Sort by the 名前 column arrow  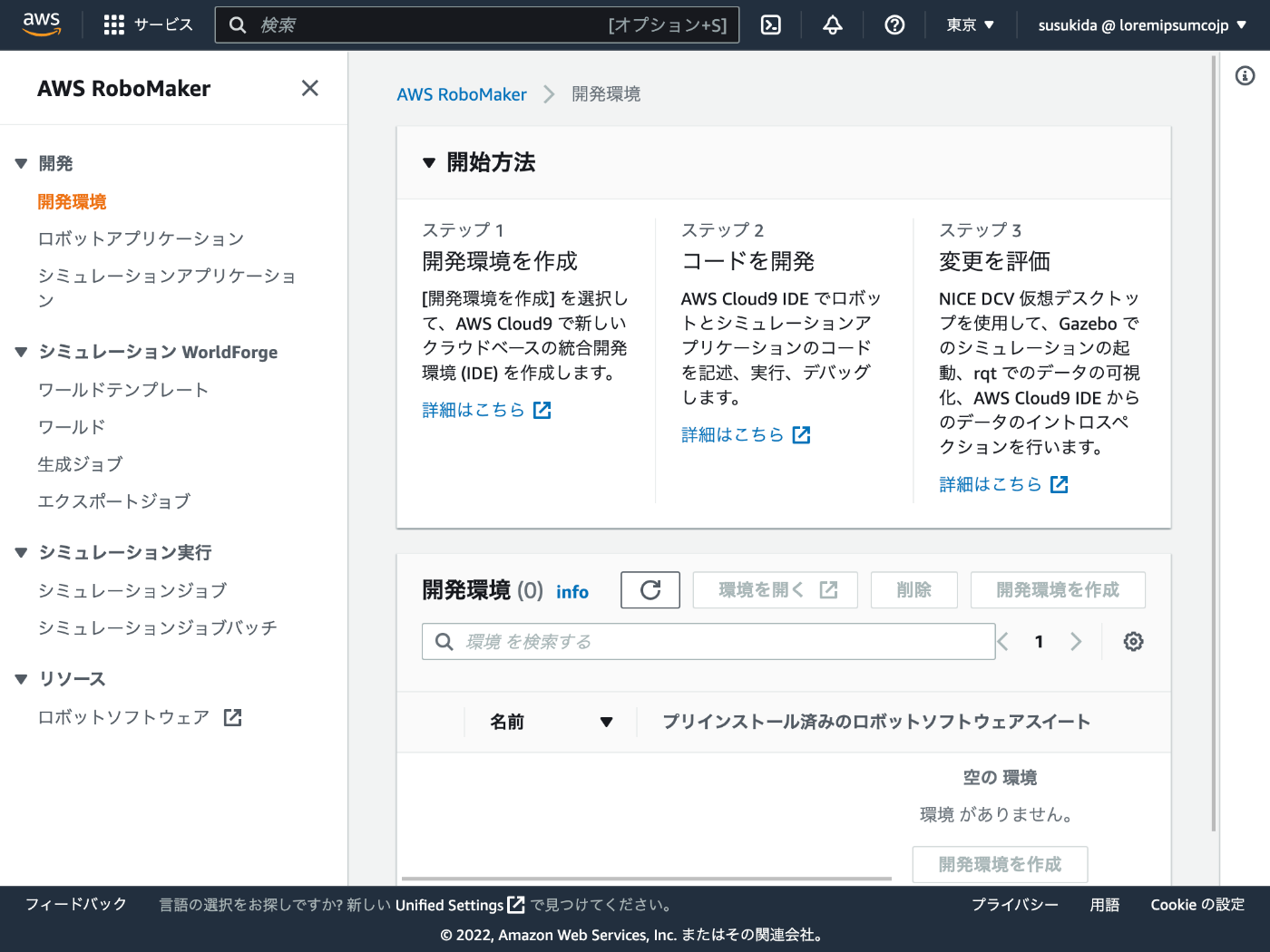pyautogui.click(x=606, y=723)
